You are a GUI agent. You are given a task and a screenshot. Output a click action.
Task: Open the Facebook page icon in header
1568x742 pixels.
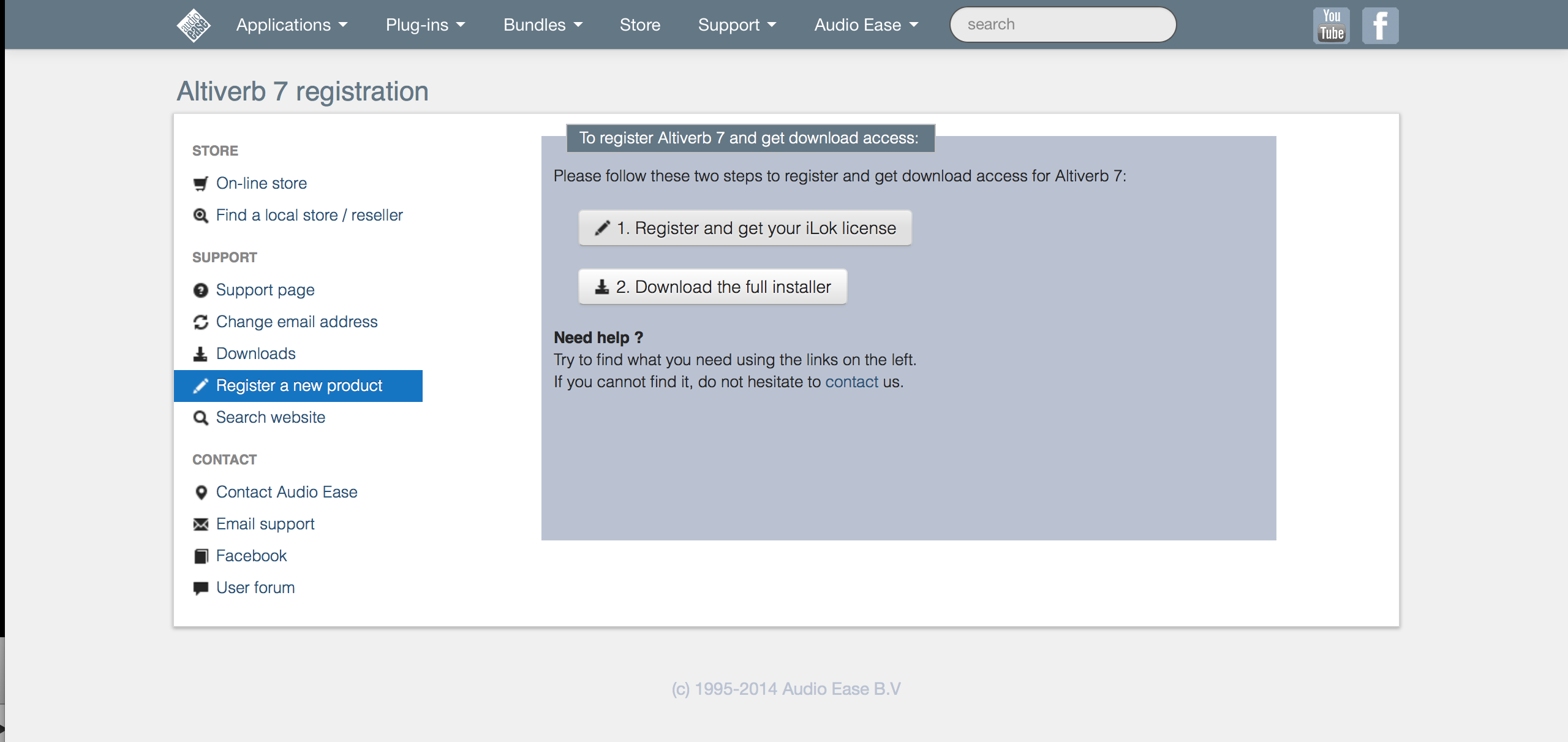click(x=1380, y=25)
